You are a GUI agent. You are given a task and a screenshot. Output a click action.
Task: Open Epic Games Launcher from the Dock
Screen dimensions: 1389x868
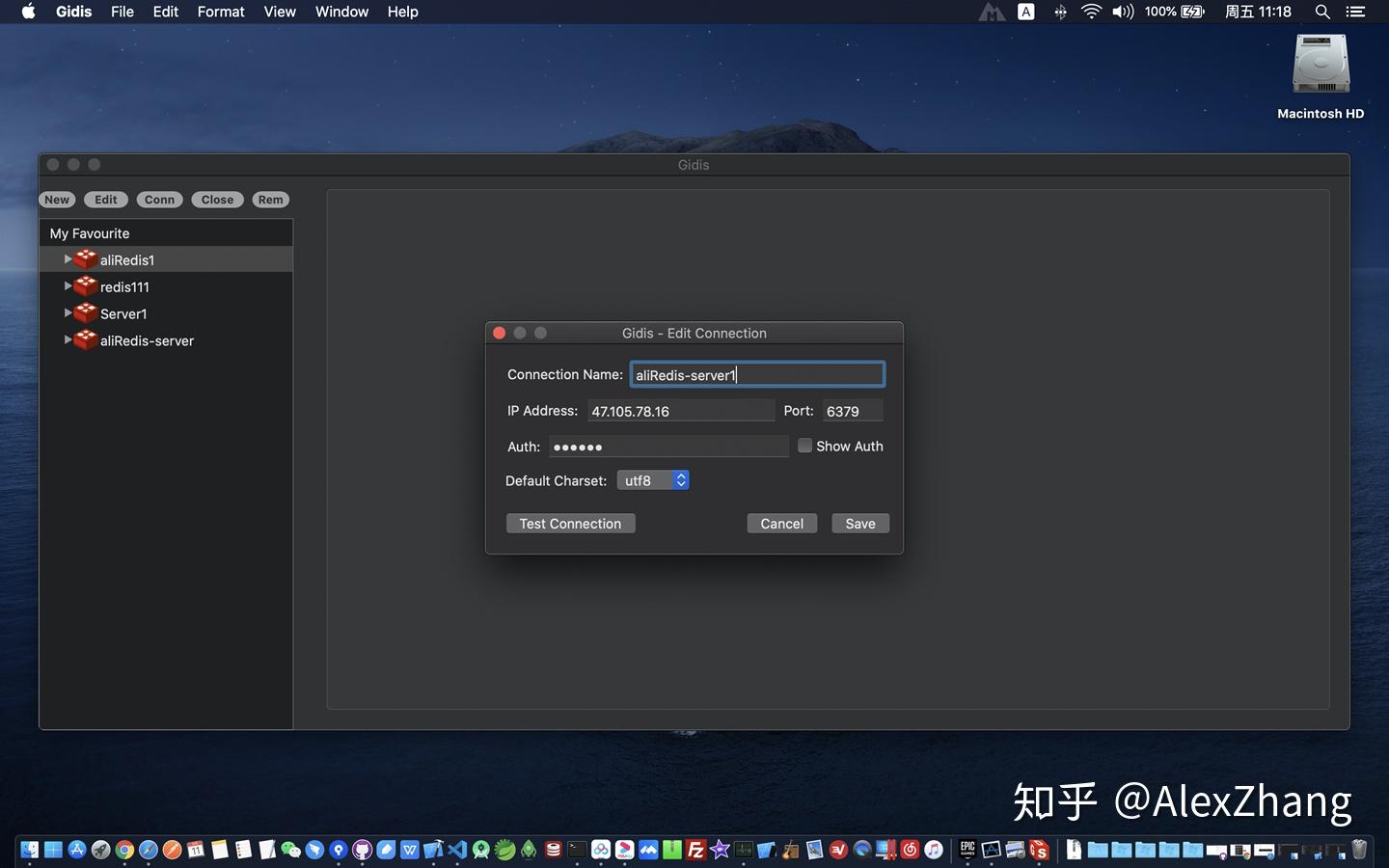(967, 850)
